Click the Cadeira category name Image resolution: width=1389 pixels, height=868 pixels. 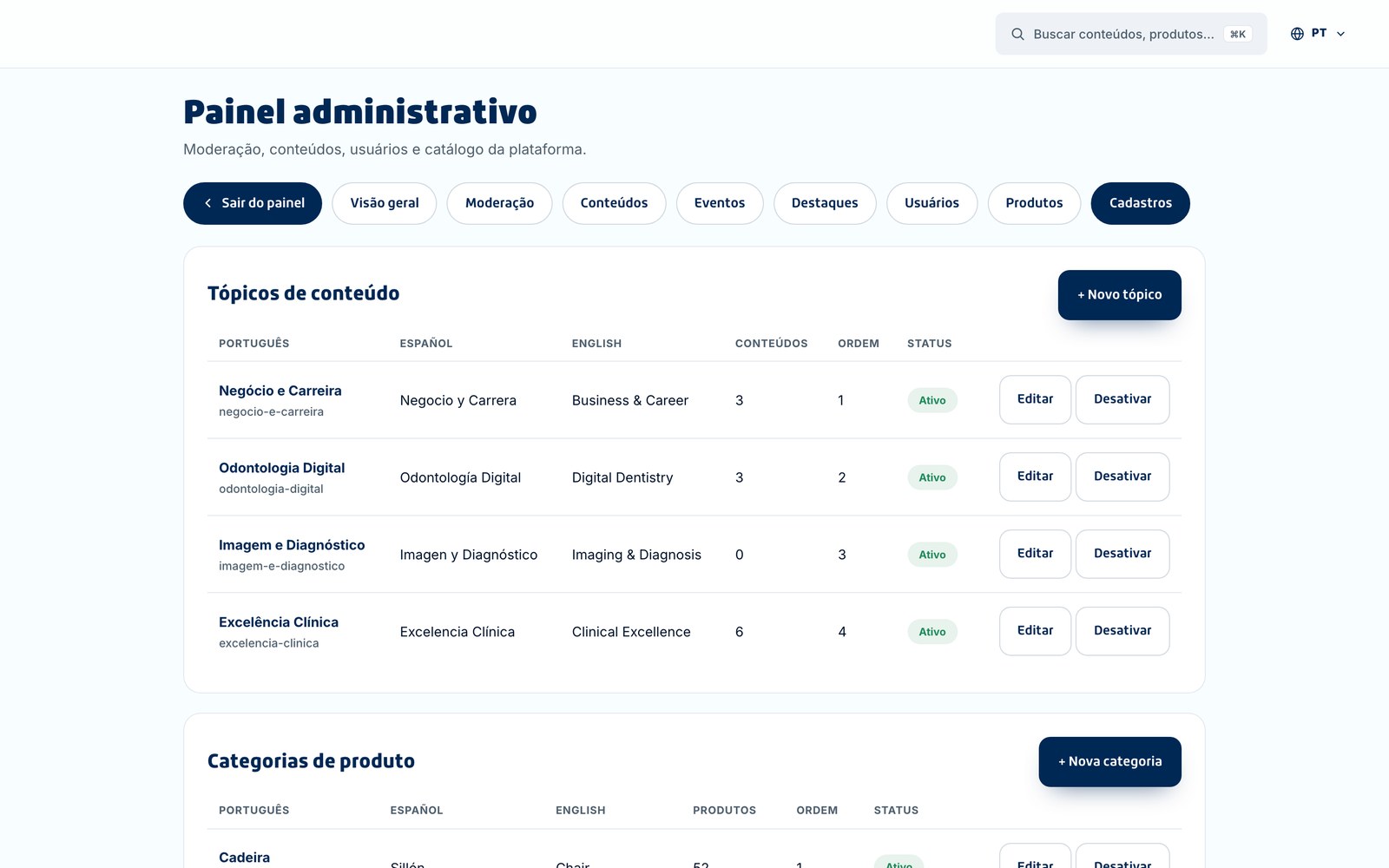click(x=244, y=858)
